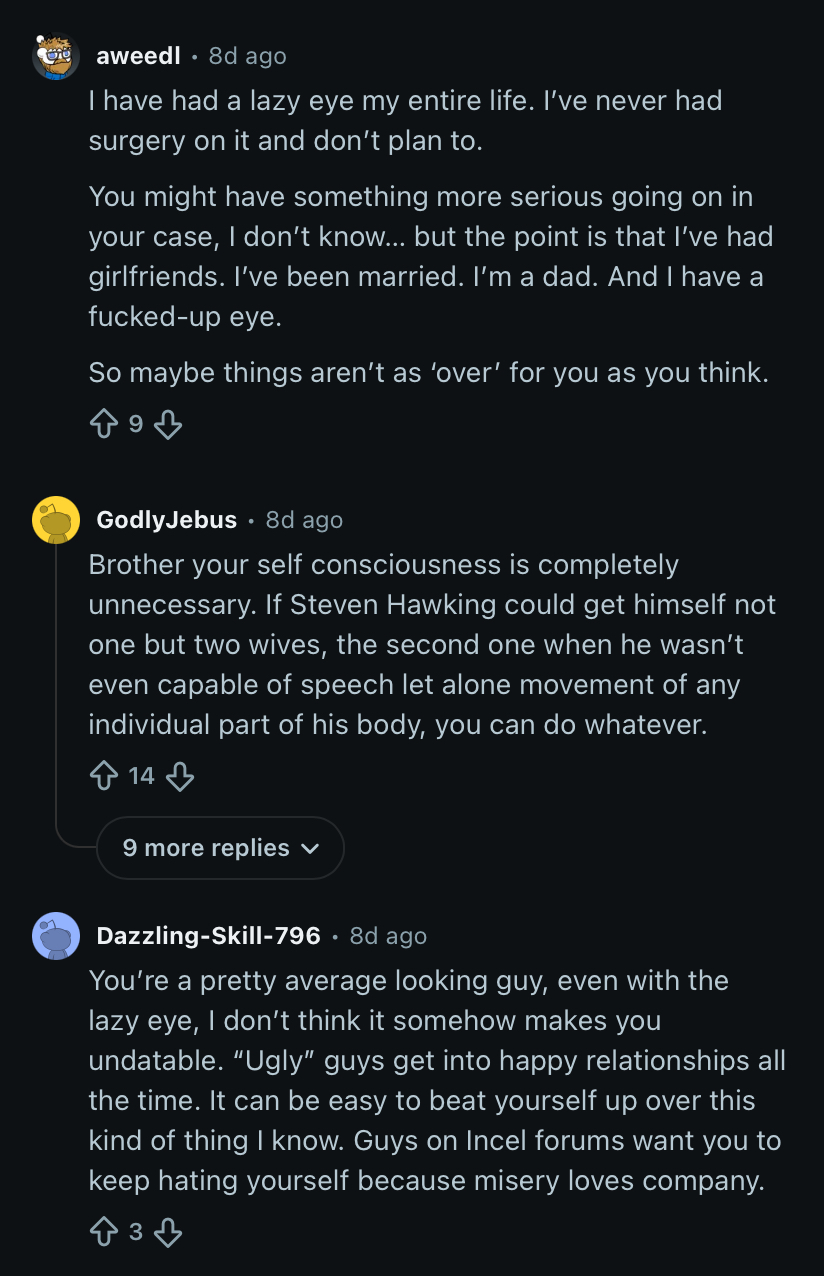Viewport: 824px width, 1276px height.
Task: Click the chevron beside 9 more replies
Action: click(x=310, y=848)
